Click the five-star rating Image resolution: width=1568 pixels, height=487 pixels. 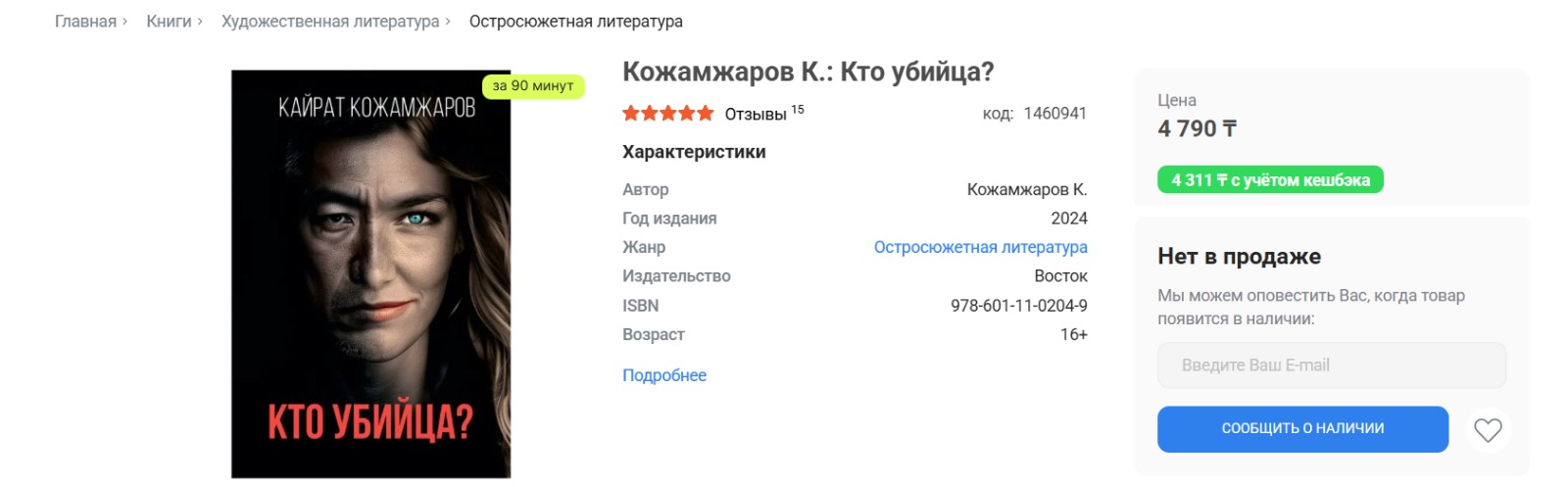667,114
